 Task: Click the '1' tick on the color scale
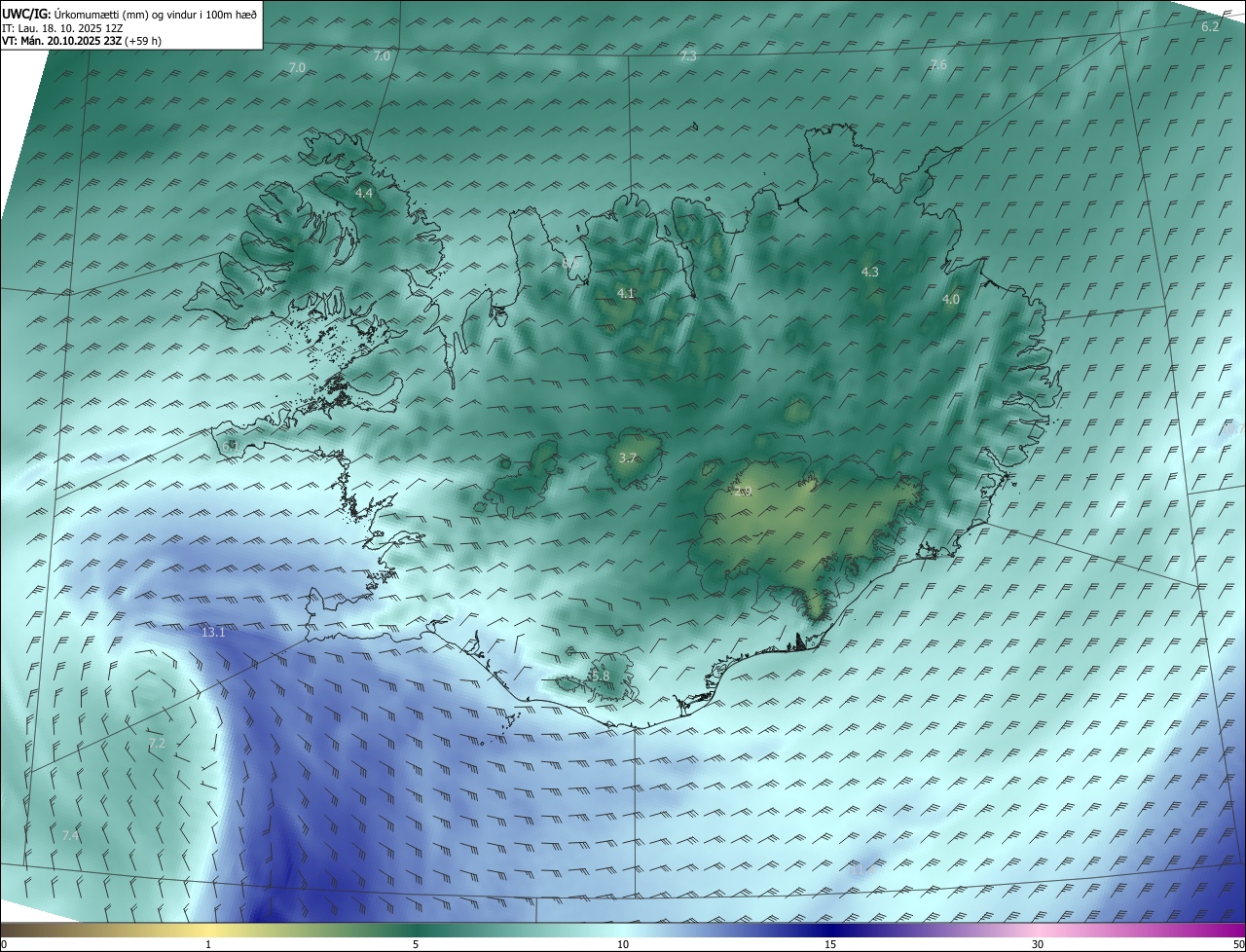coord(208,944)
